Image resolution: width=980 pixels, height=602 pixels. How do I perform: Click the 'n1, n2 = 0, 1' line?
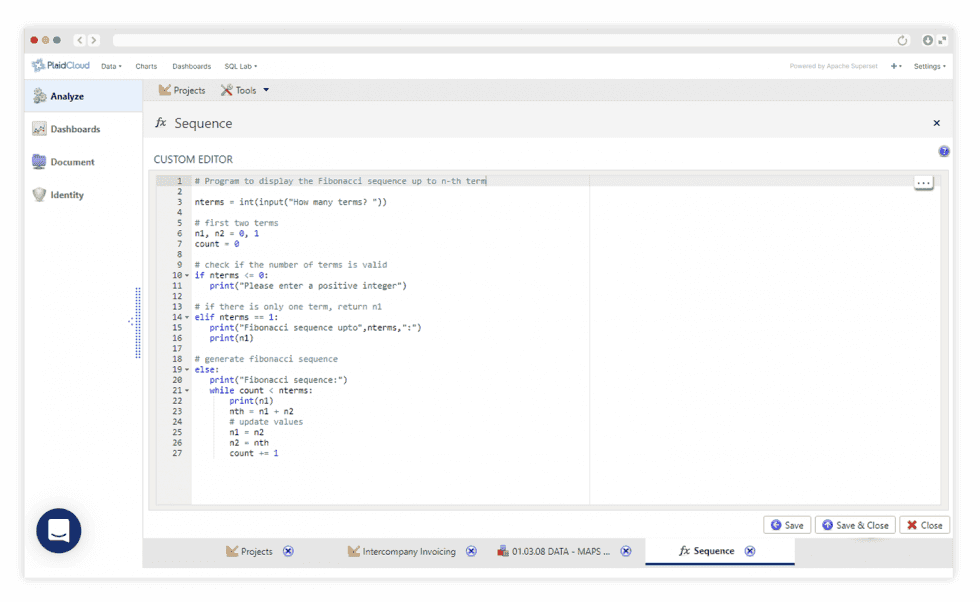(x=227, y=234)
